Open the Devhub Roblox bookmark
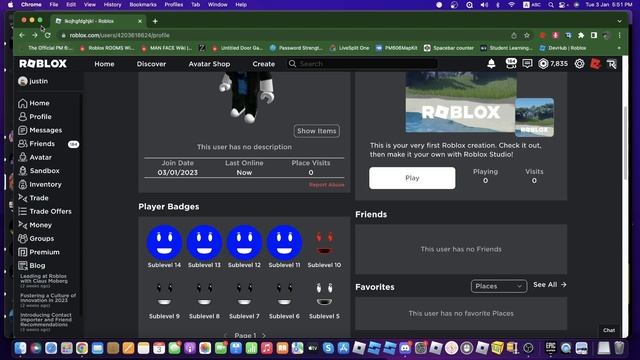This screenshot has height=360, width=640. click(x=562, y=48)
